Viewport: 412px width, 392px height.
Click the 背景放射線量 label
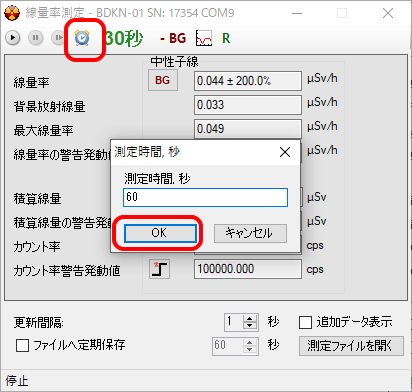pos(49,107)
